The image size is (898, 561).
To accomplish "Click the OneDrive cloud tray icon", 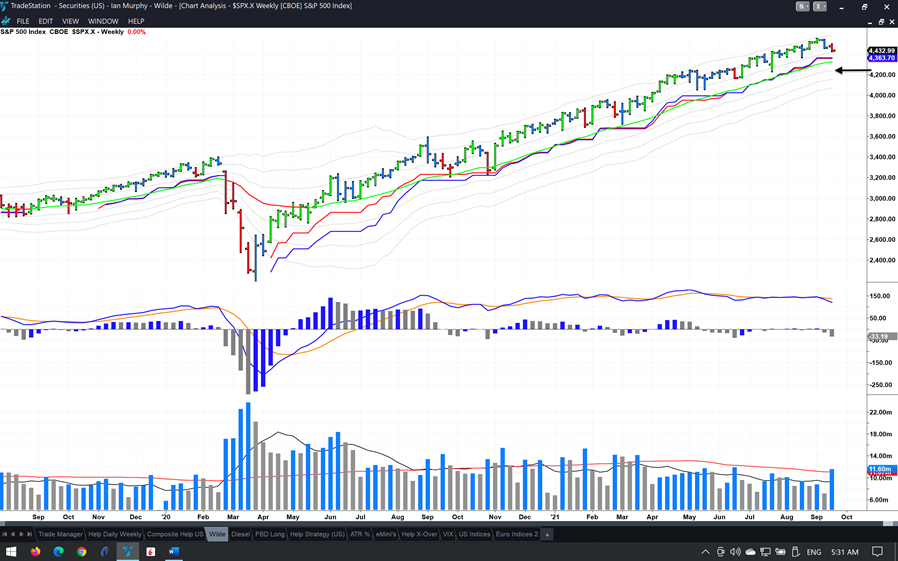I will (750, 551).
